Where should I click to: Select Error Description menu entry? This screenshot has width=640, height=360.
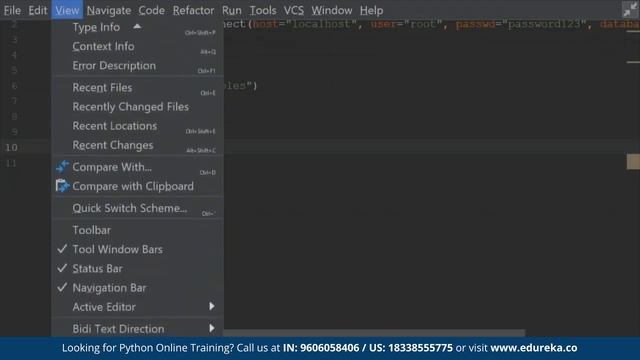(138, 66)
